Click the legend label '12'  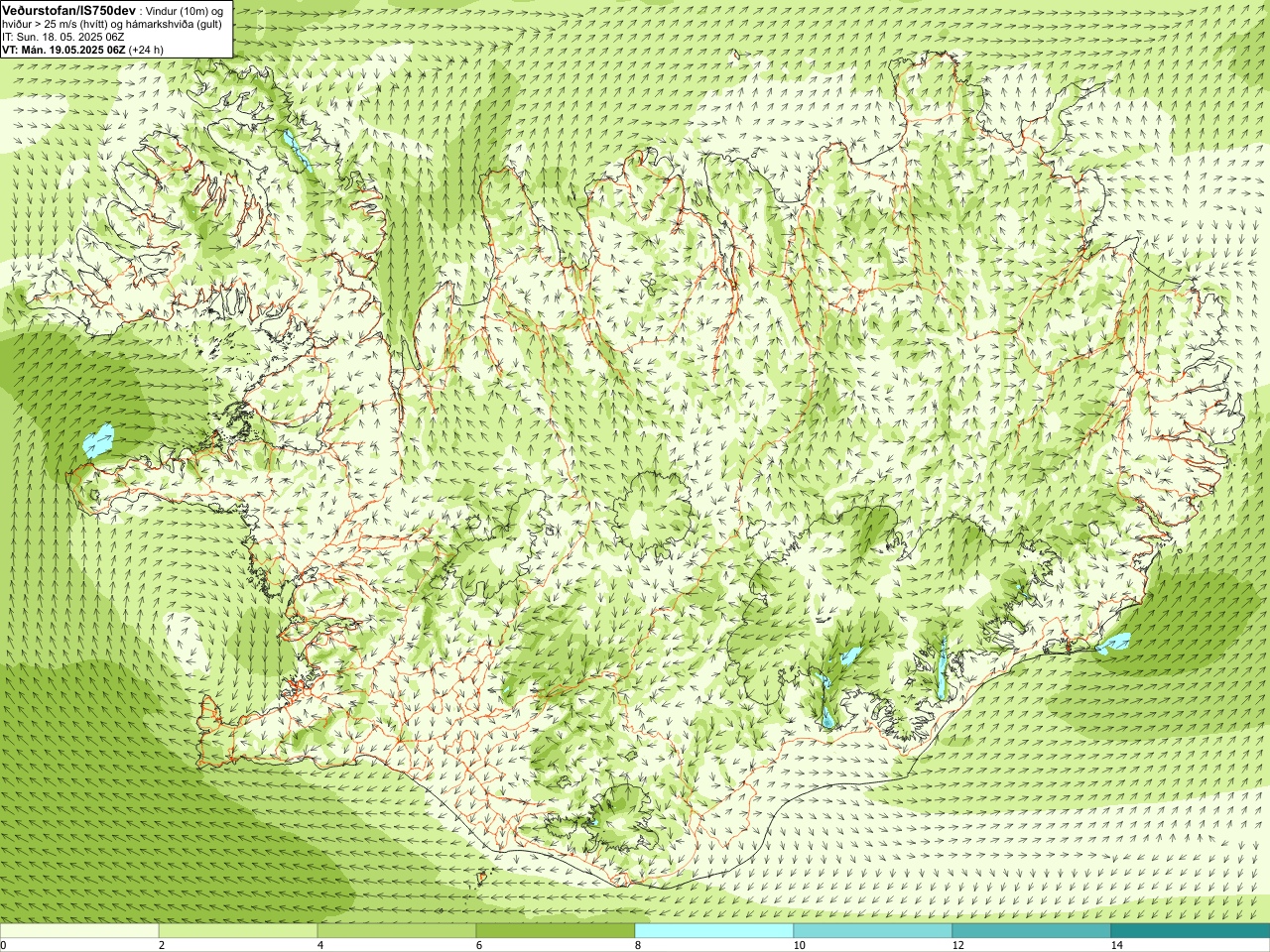point(957,945)
